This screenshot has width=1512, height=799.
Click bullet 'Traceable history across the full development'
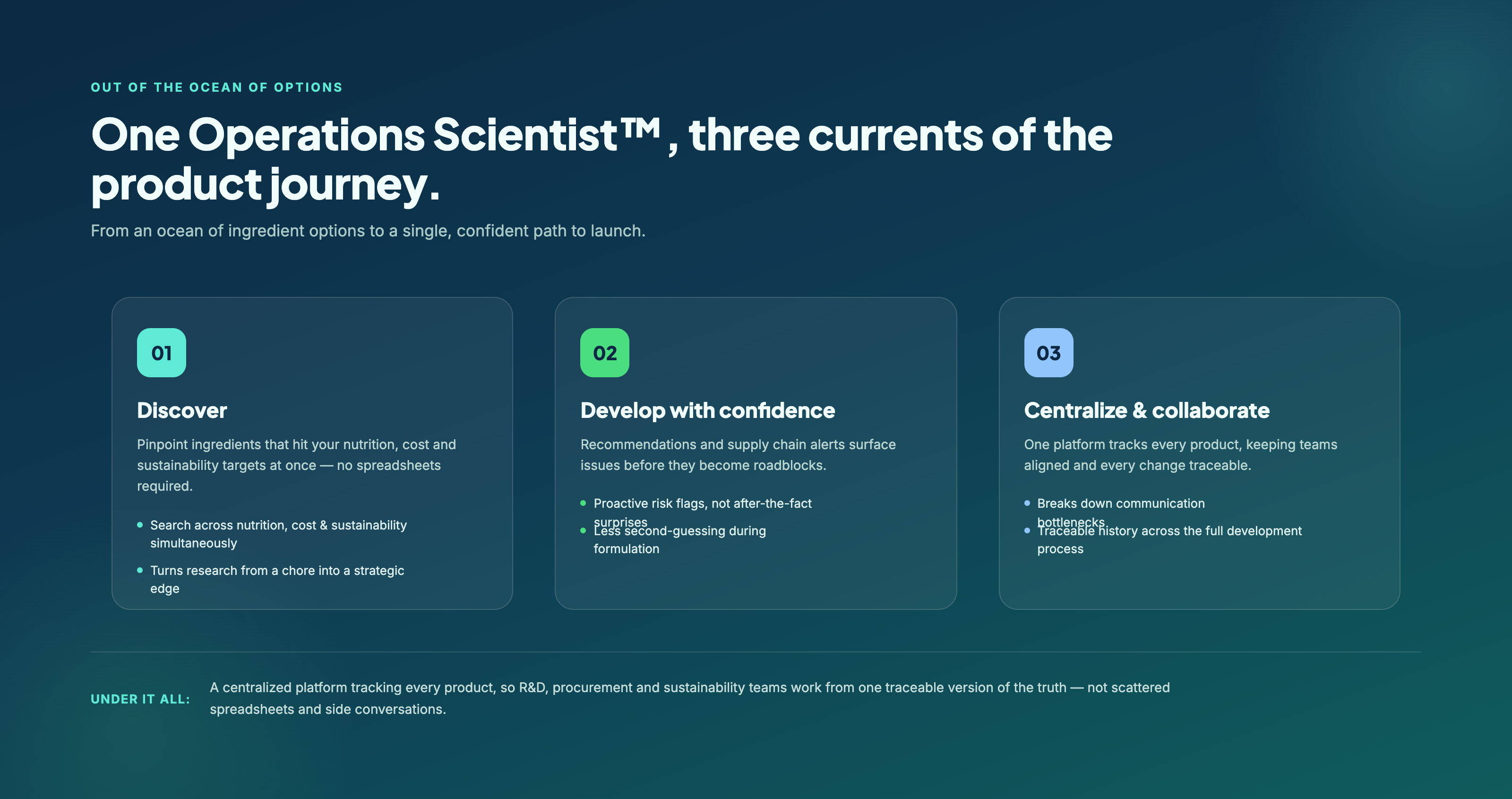[x=1169, y=539]
